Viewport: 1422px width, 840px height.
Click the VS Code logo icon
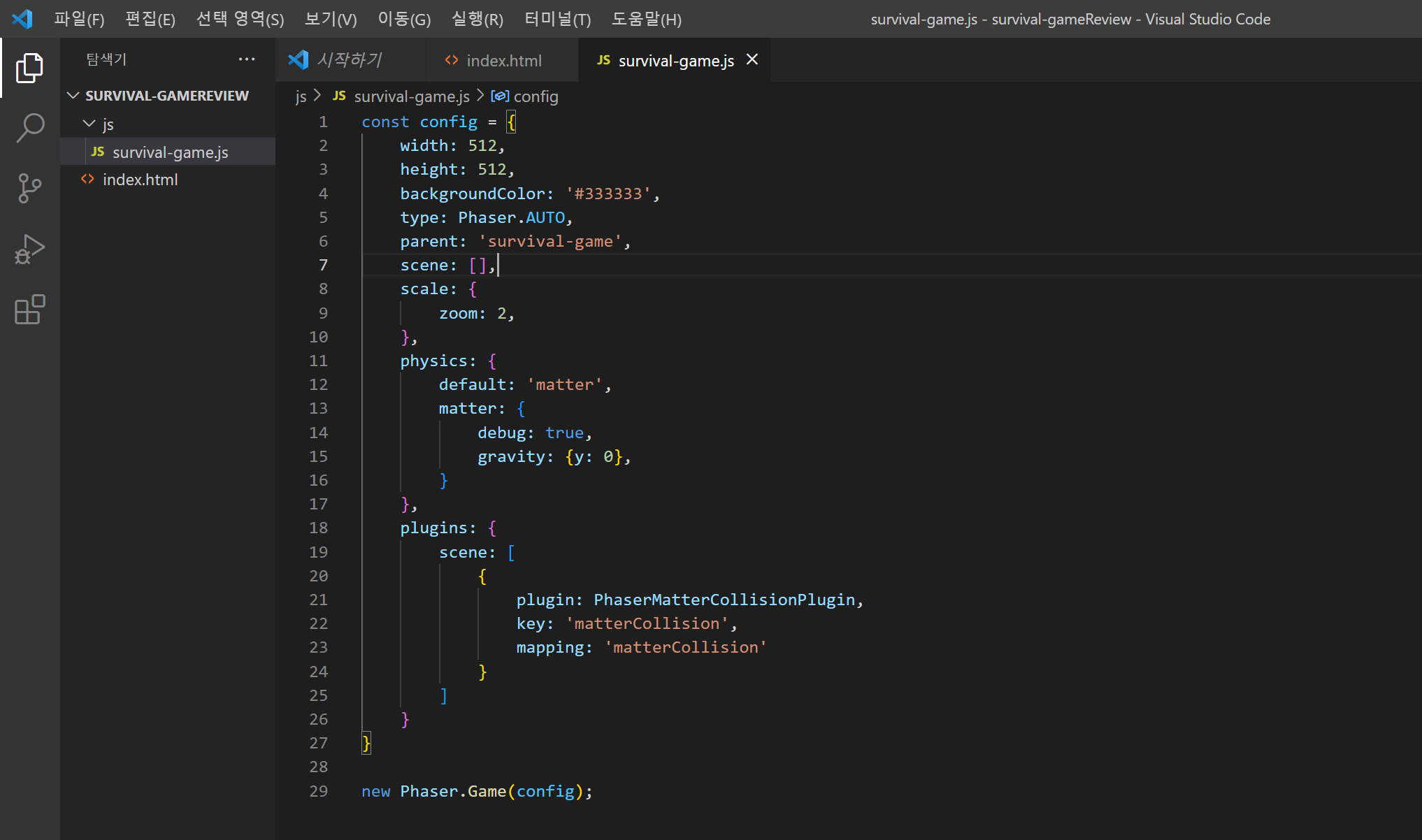22,19
